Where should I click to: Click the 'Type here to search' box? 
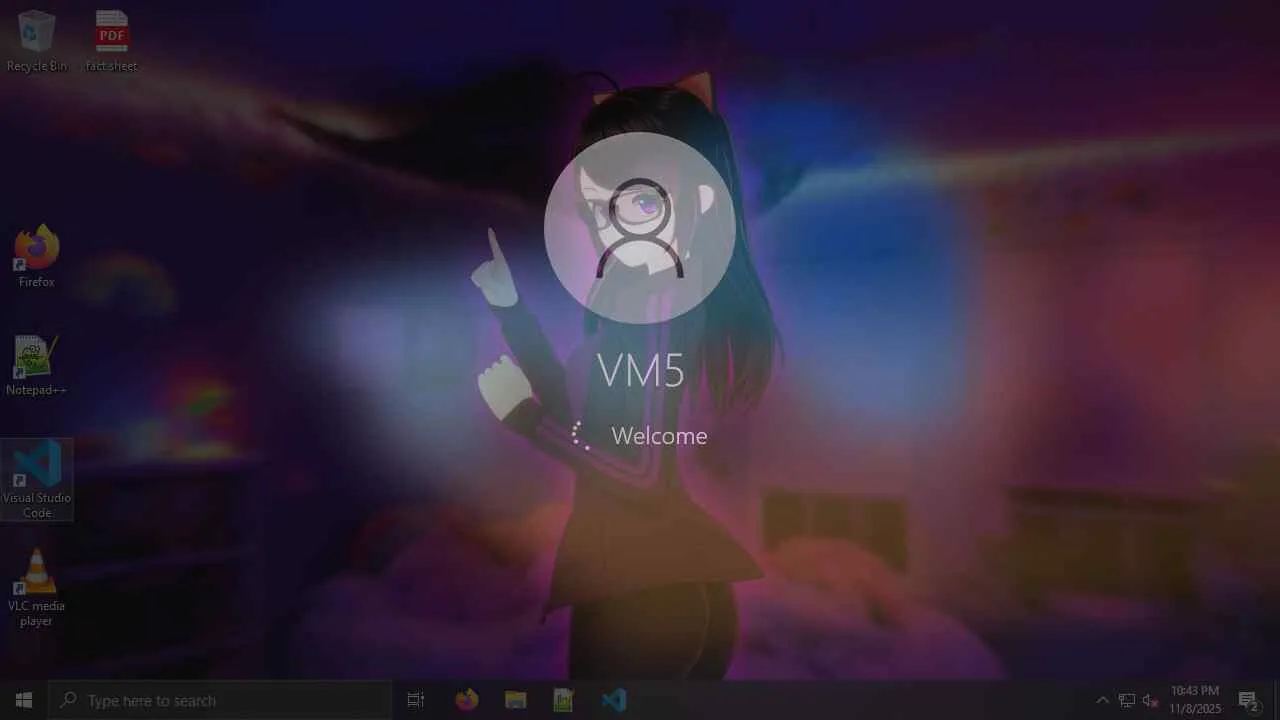click(x=220, y=700)
